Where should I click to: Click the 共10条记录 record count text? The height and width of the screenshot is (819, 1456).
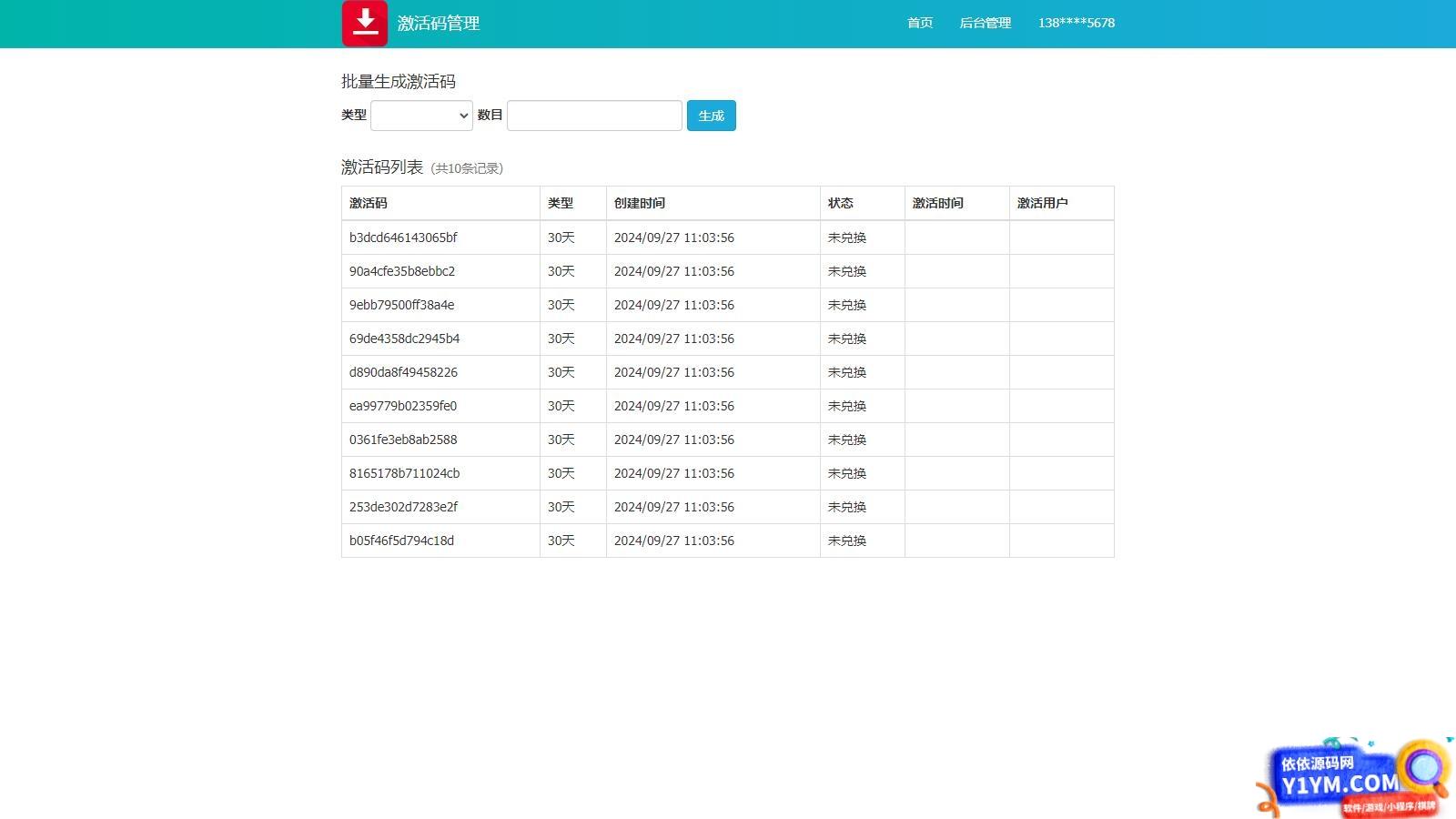click(467, 168)
